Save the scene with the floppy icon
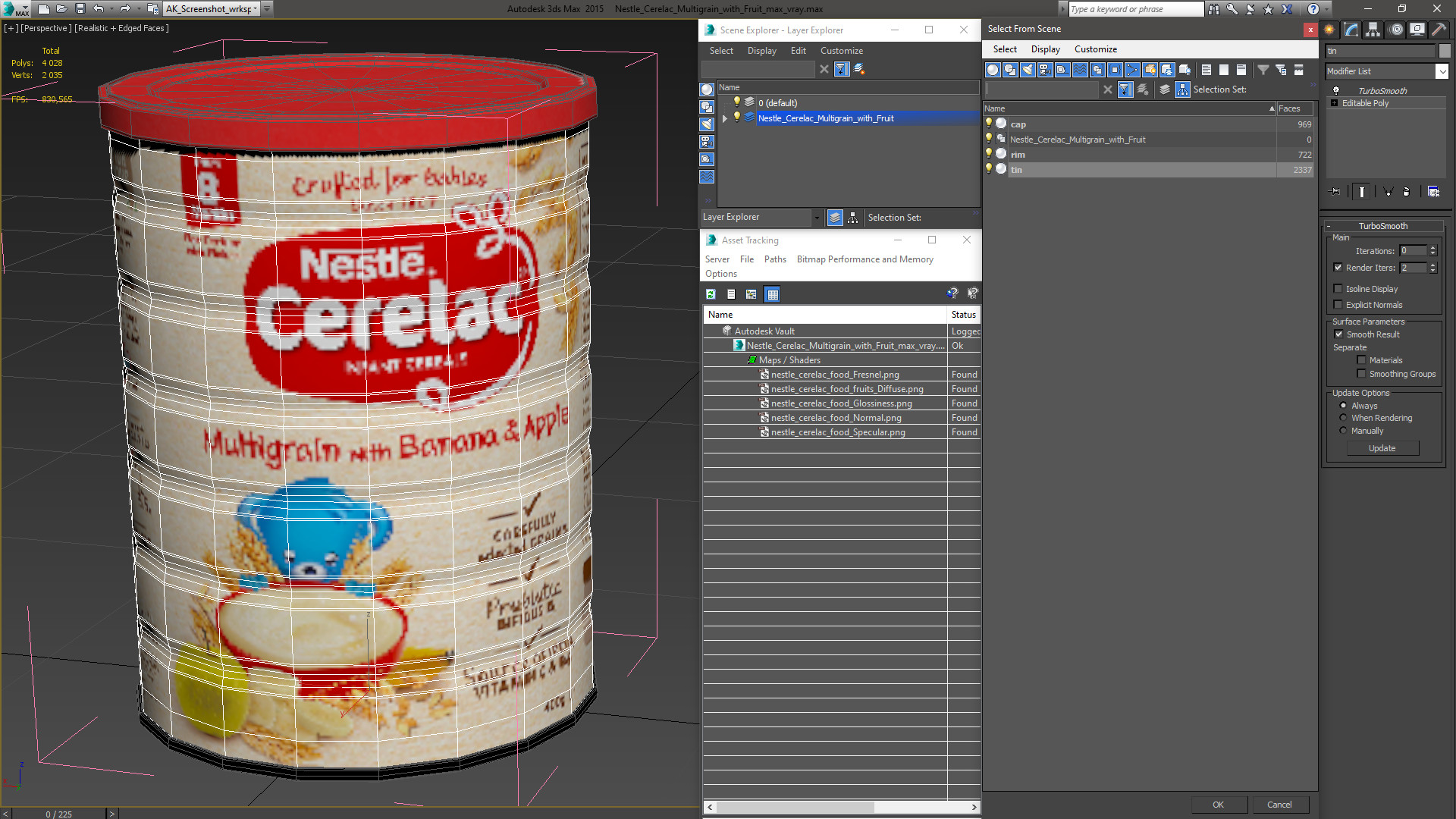 pos(80,9)
